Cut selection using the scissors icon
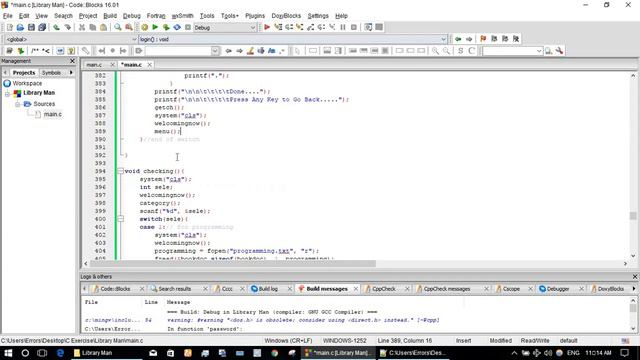Image resolution: width=640 pixels, height=360 pixels. (82, 27)
